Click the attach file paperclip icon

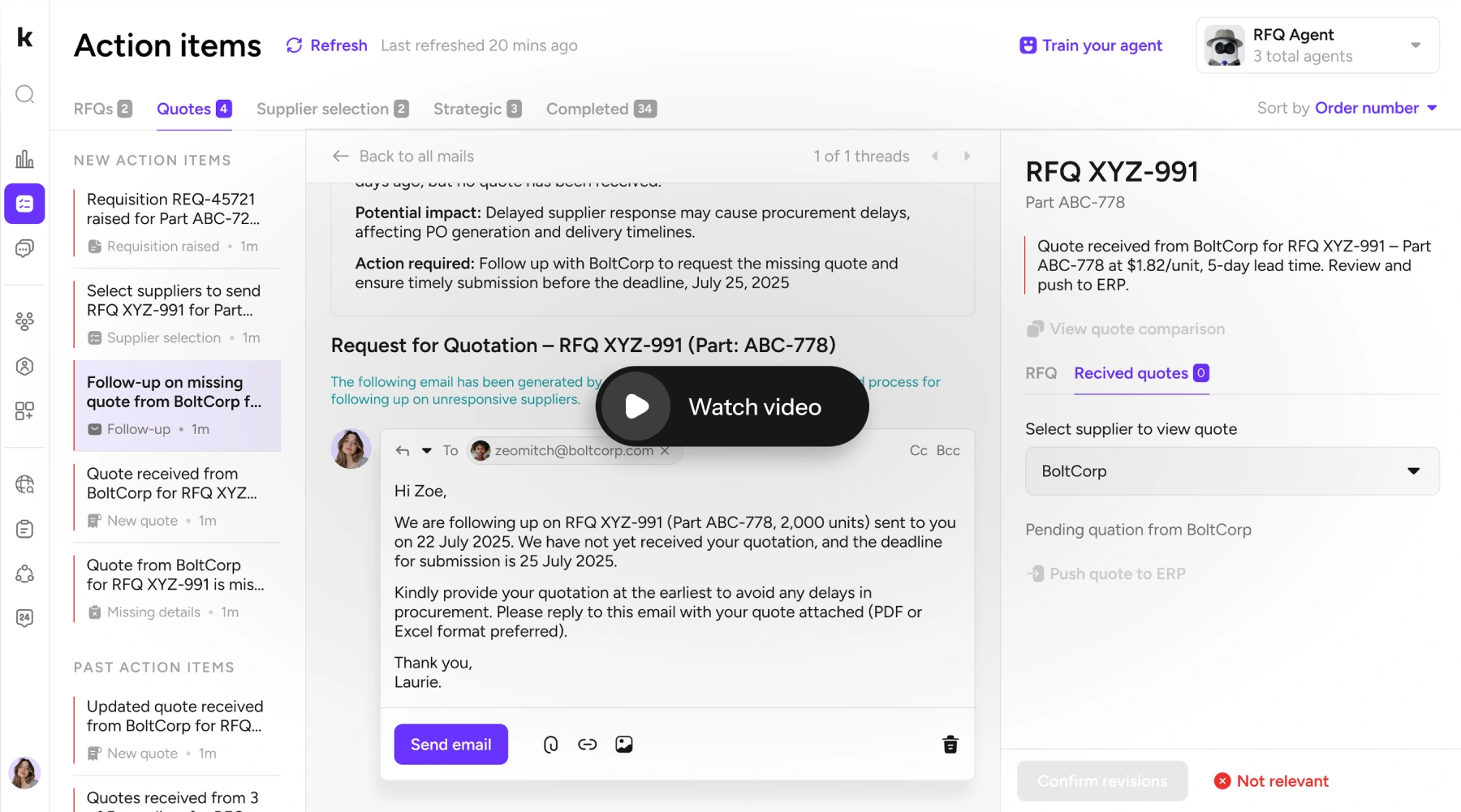pyautogui.click(x=550, y=745)
